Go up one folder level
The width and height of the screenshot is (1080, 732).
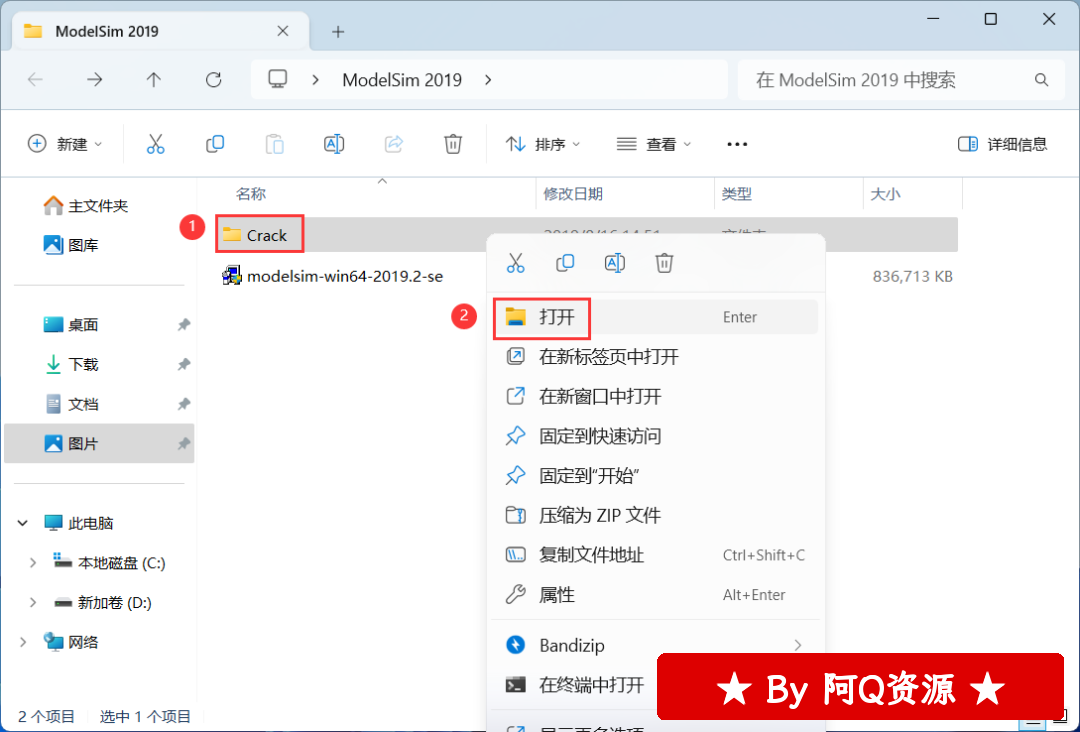pos(154,80)
